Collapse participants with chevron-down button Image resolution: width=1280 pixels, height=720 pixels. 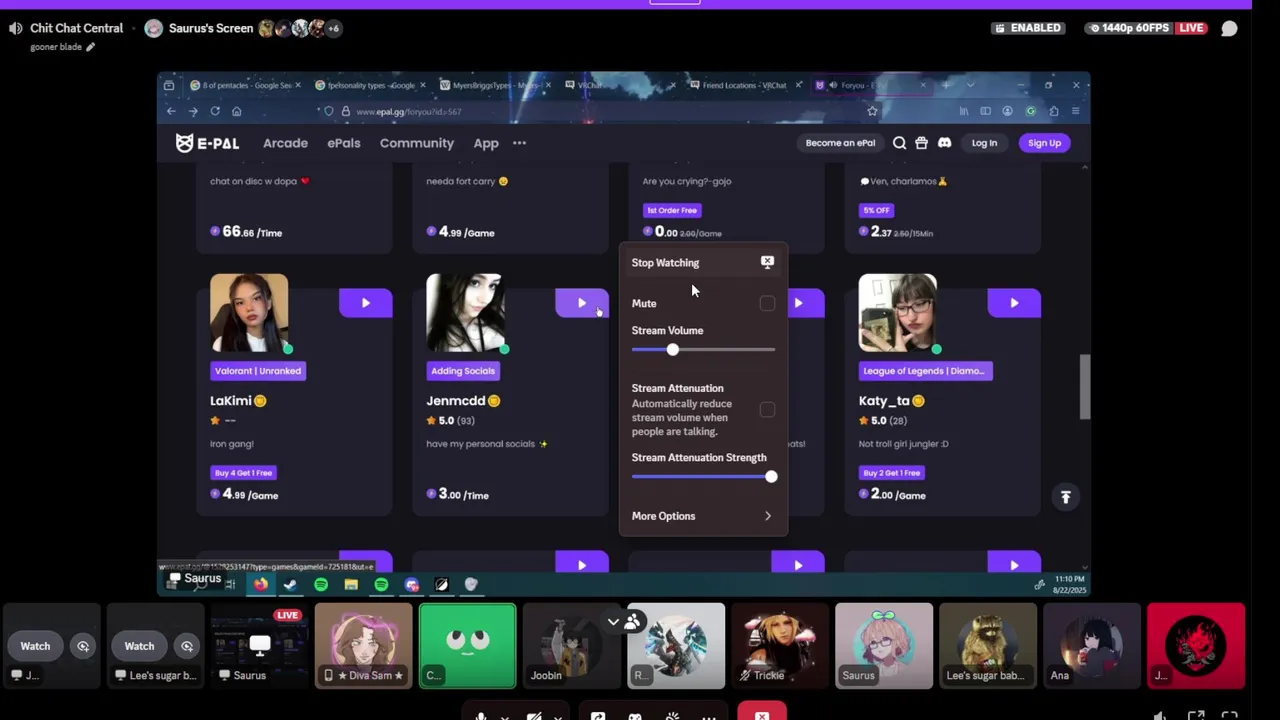613,622
